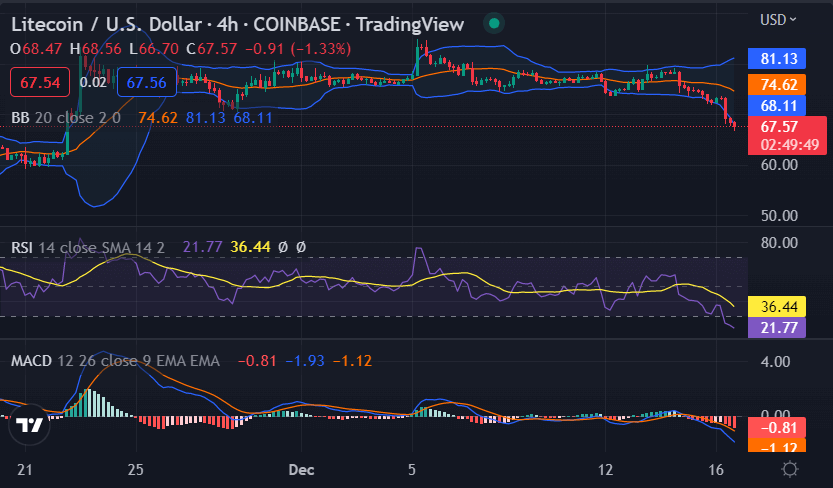Click the red -0.81 MACD histogram label
The height and width of the screenshot is (488, 833).
777,427
